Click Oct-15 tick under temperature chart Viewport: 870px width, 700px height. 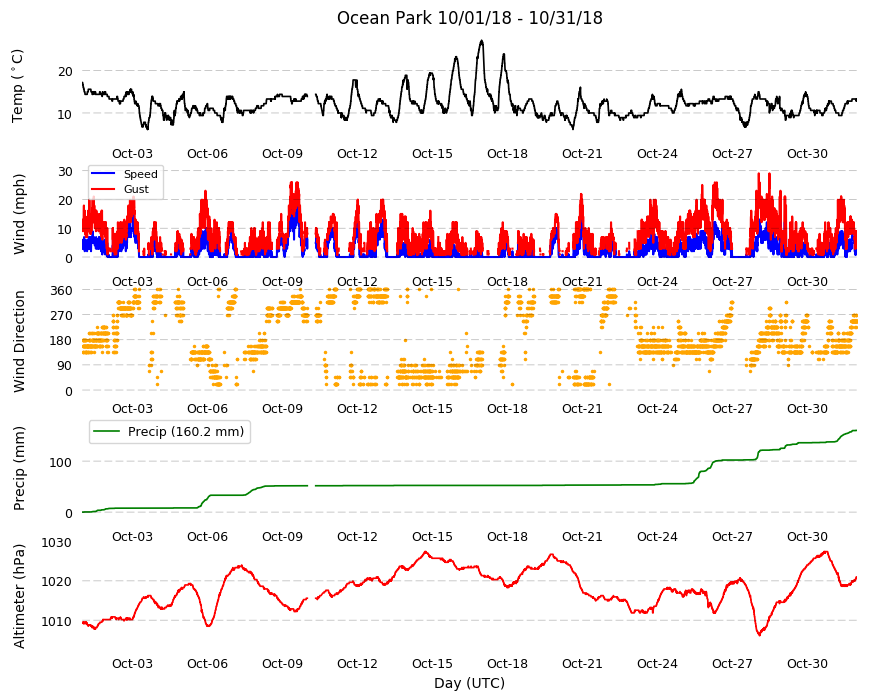(x=432, y=154)
